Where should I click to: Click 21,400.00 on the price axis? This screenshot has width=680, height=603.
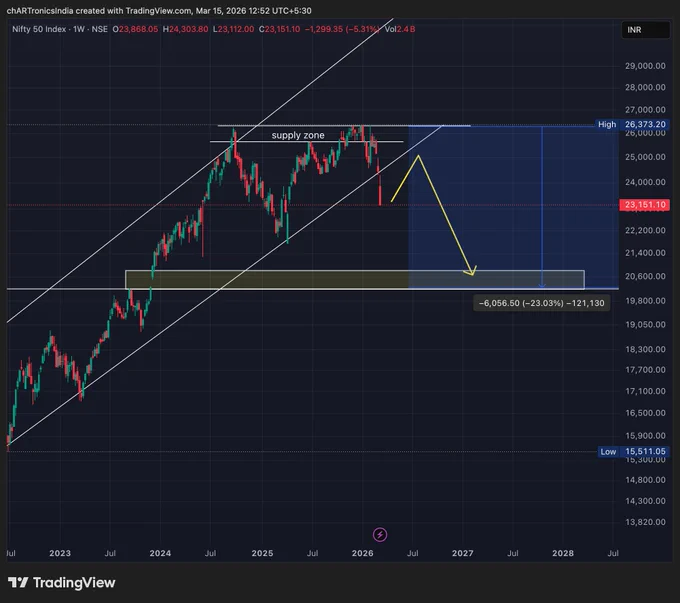point(645,253)
